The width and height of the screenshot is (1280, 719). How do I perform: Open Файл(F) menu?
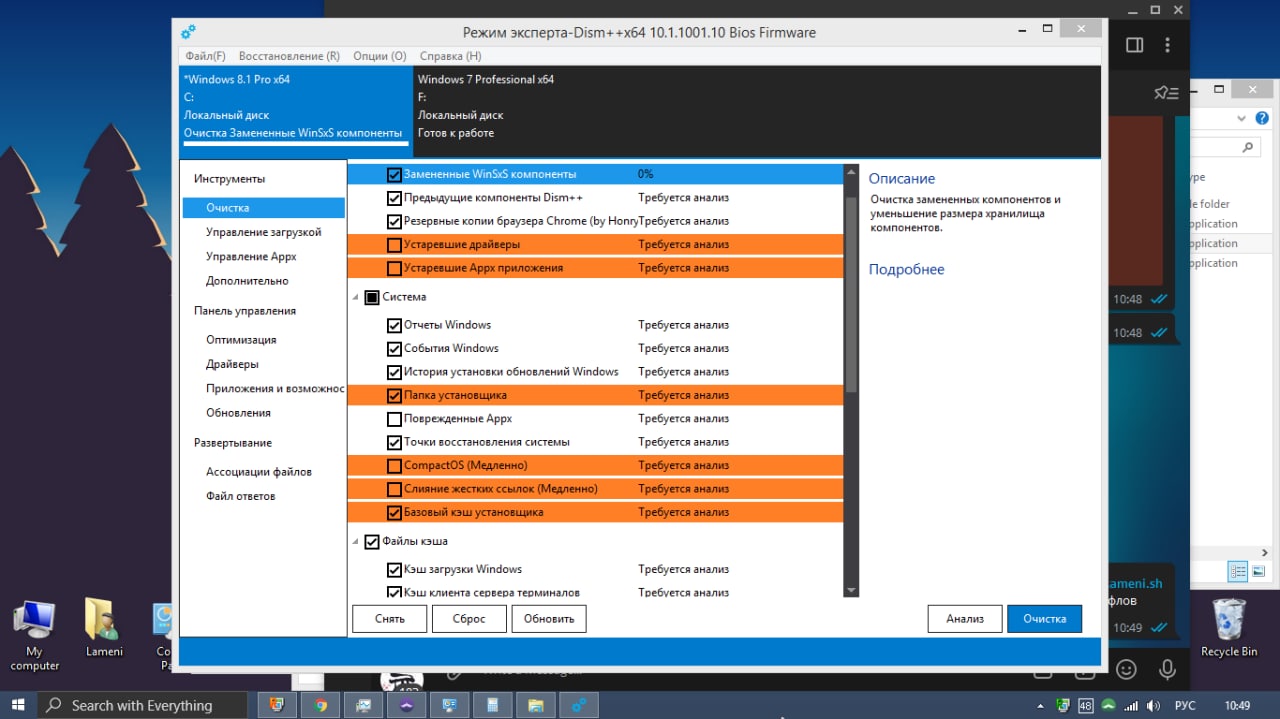[205, 56]
